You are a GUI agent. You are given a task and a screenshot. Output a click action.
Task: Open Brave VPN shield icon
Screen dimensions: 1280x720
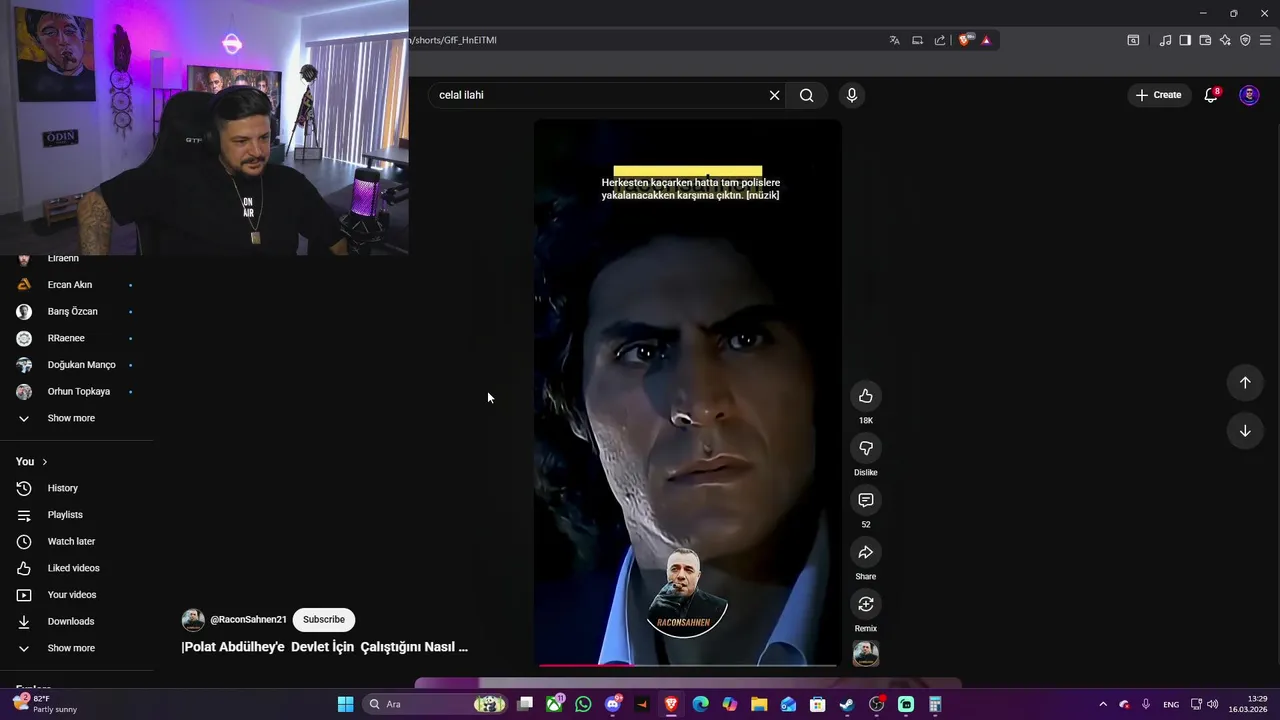click(1245, 40)
